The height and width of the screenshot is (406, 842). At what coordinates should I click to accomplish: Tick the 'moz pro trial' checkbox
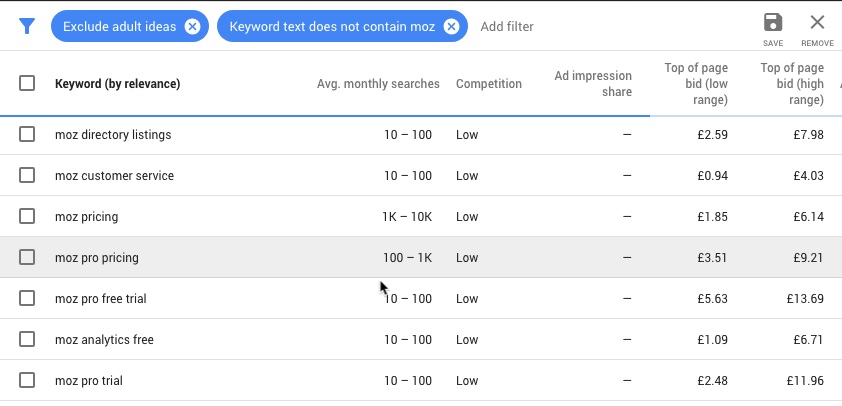[27, 380]
